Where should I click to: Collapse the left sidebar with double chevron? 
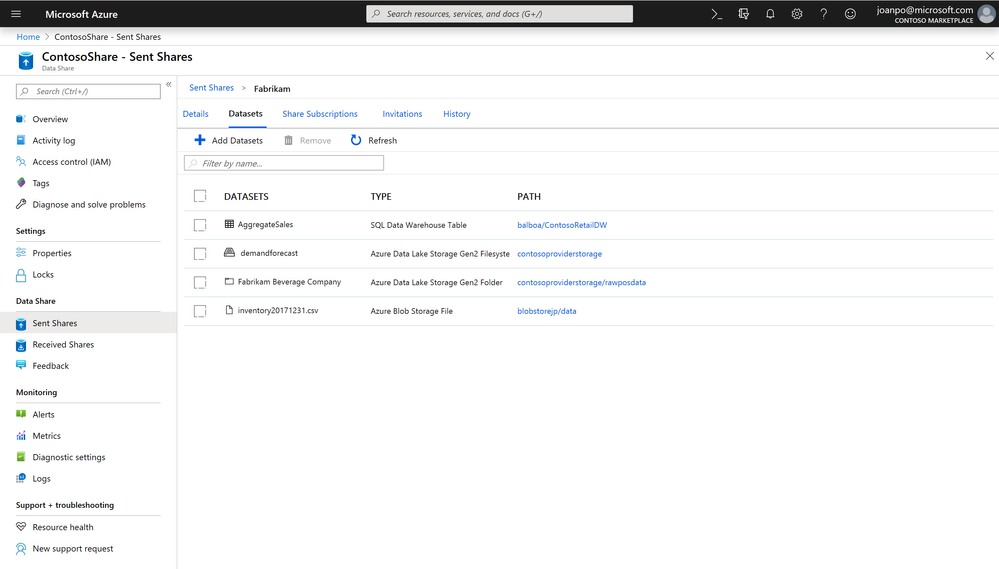tap(169, 85)
